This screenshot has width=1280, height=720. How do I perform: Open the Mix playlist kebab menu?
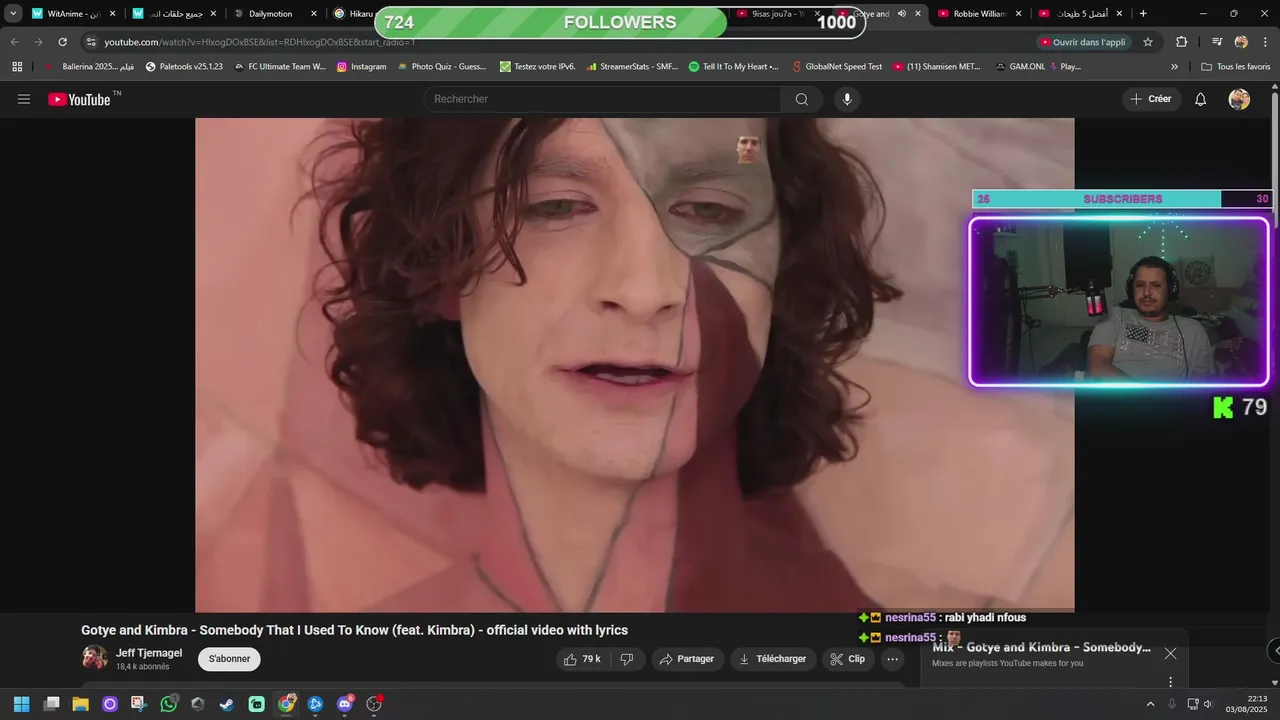(x=1170, y=682)
